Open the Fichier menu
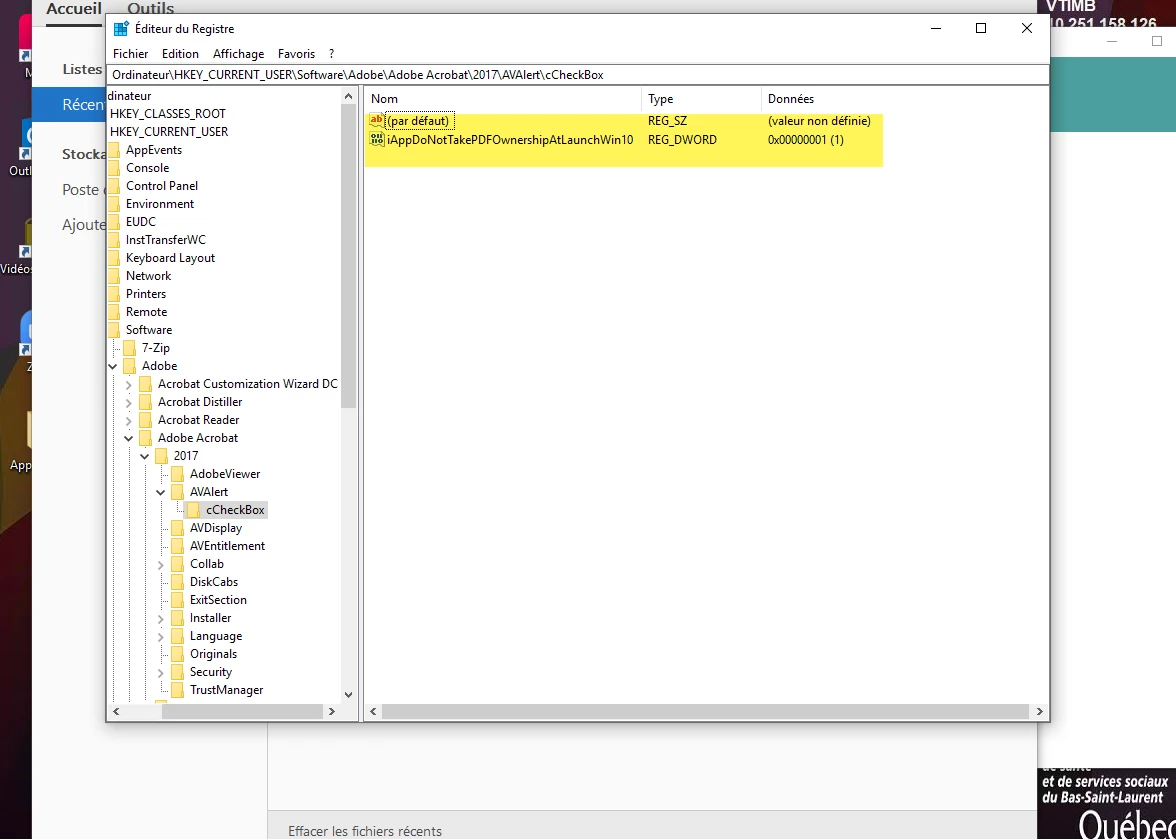The height and width of the screenshot is (839, 1176). [x=130, y=54]
